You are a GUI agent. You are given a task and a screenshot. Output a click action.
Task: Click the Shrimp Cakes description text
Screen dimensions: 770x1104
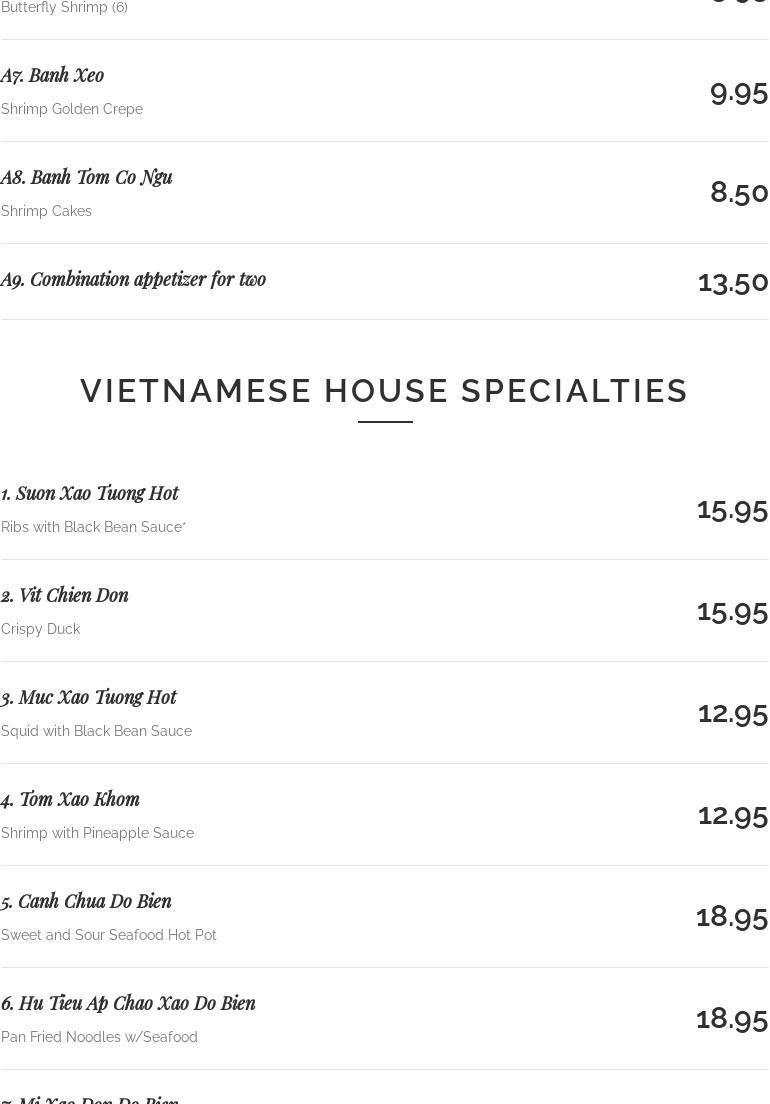pyautogui.click(x=46, y=211)
